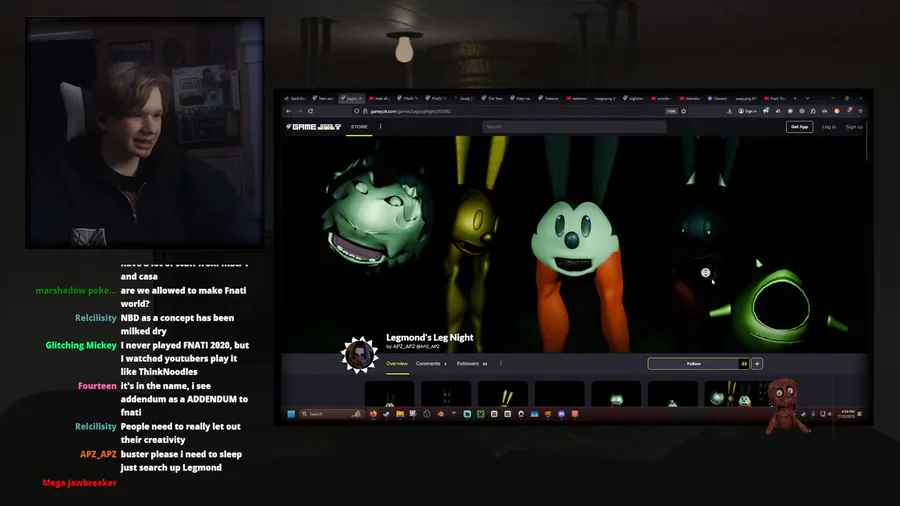The width and height of the screenshot is (900, 506).
Task: Click the game's spiky avatar thumbnail
Action: click(x=360, y=355)
